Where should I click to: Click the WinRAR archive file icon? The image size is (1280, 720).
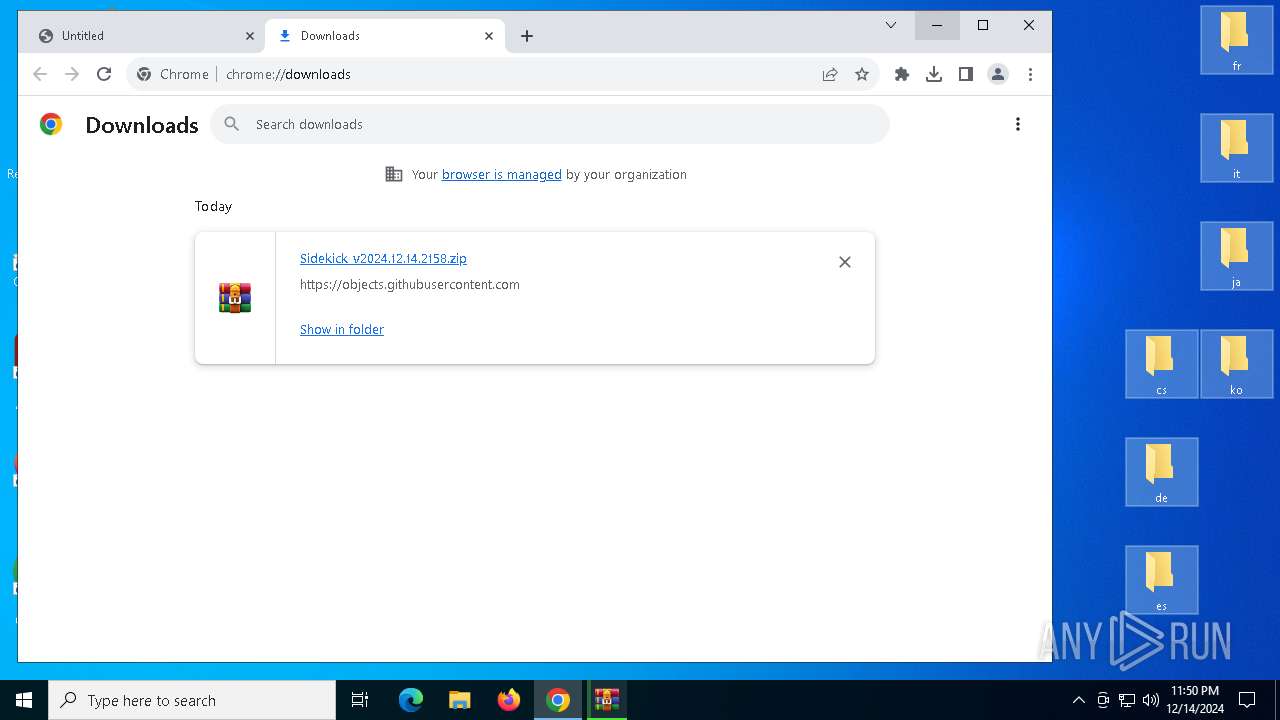click(235, 298)
